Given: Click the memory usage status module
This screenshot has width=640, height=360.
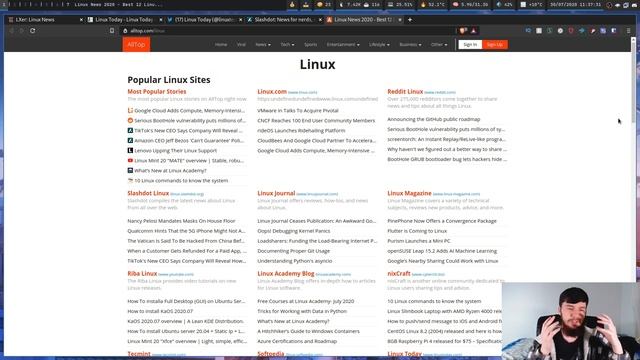Looking at the screenshot, I should tap(470, 4).
